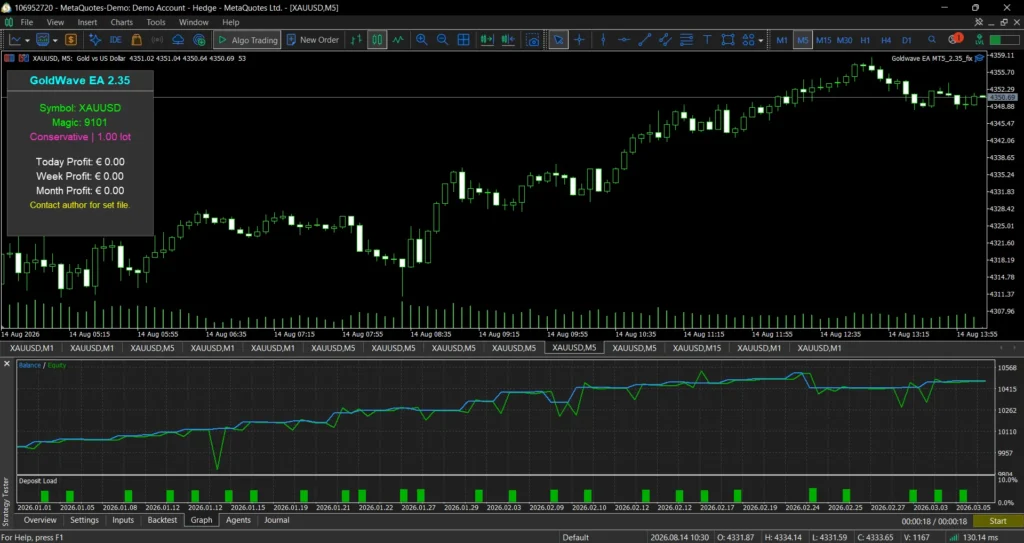Toggle the Algo Trading button
This screenshot has width=1024, height=543.
248,40
